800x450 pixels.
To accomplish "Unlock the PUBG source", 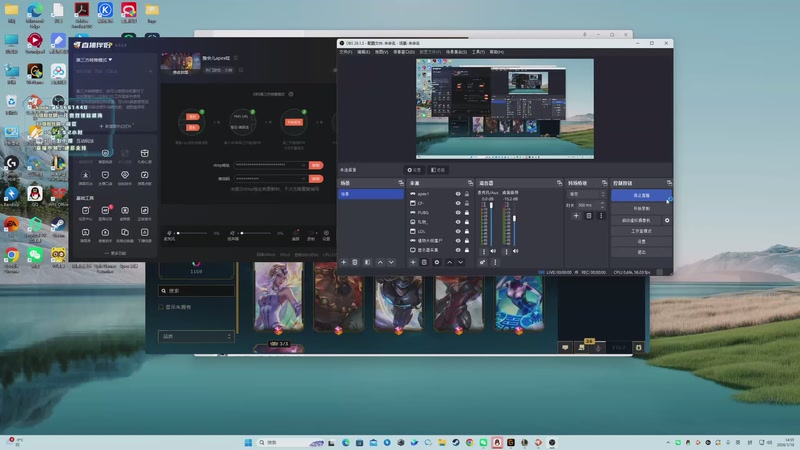I will (466, 212).
